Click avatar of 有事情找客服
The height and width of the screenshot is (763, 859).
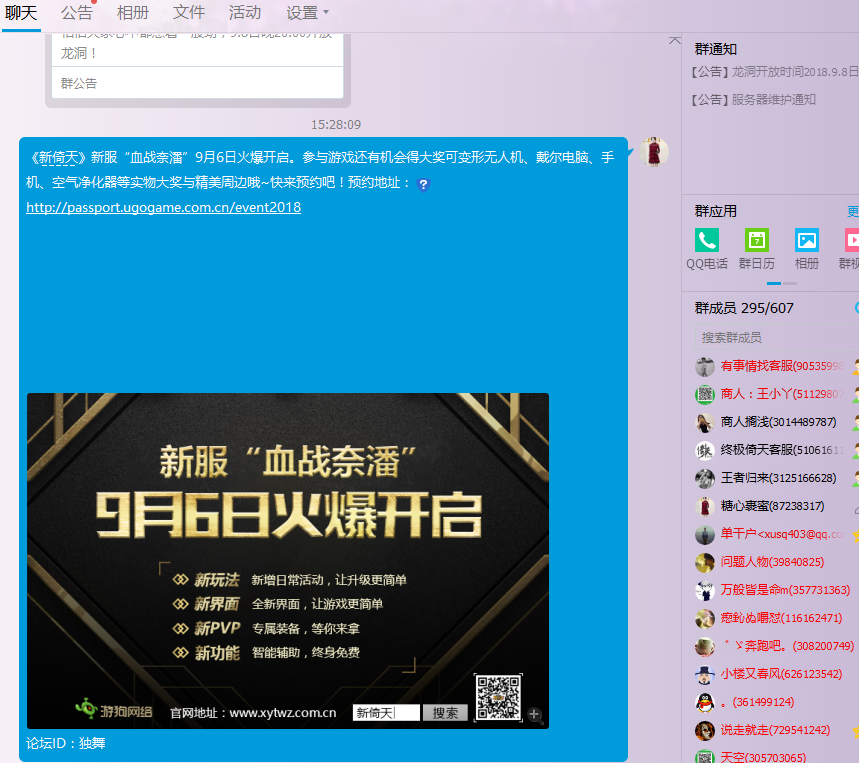coord(705,366)
